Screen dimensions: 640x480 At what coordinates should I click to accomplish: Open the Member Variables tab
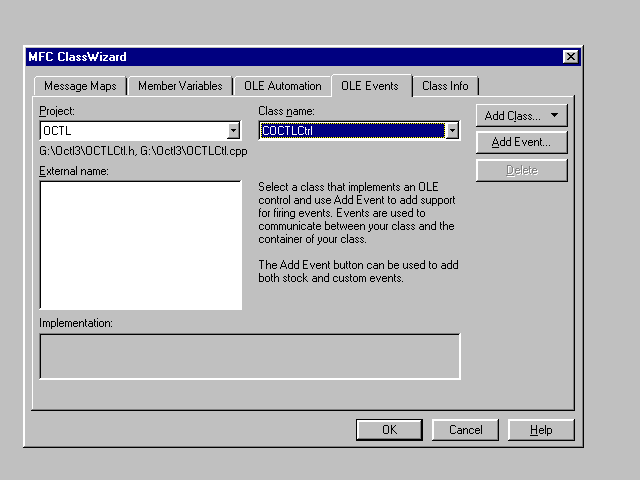click(180, 86)
